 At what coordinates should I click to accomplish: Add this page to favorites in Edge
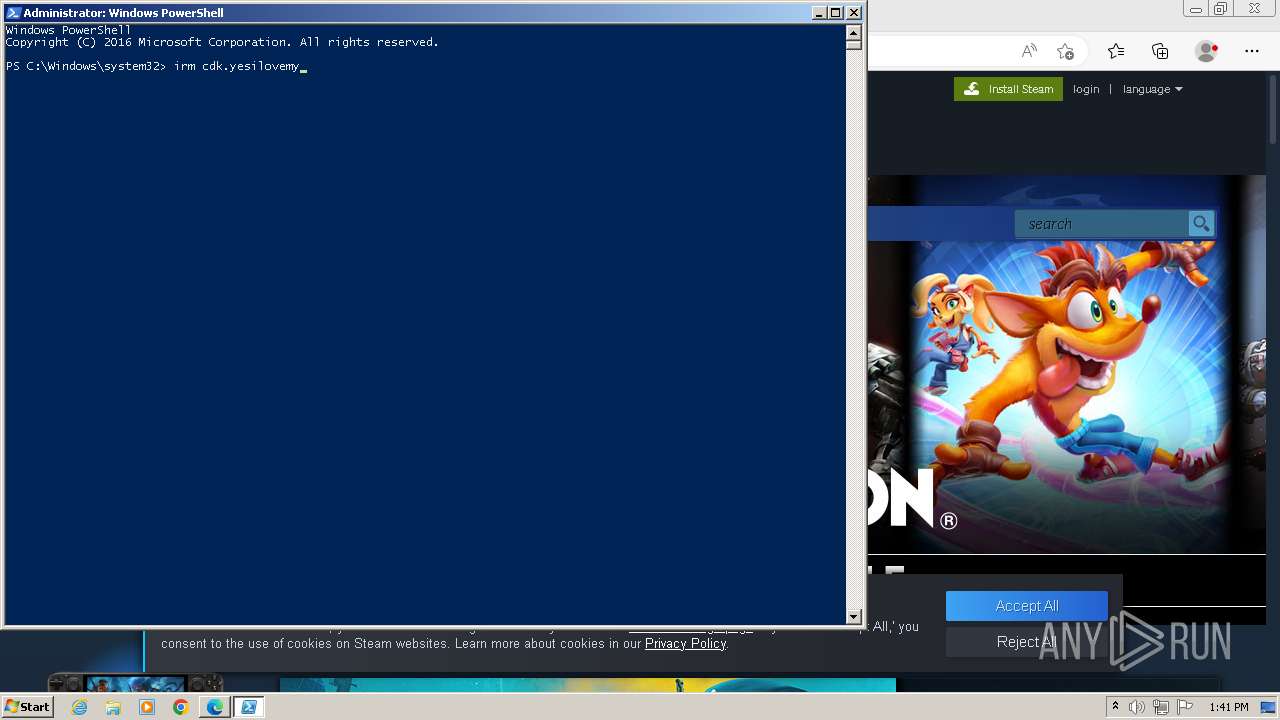coord(1065,51)
